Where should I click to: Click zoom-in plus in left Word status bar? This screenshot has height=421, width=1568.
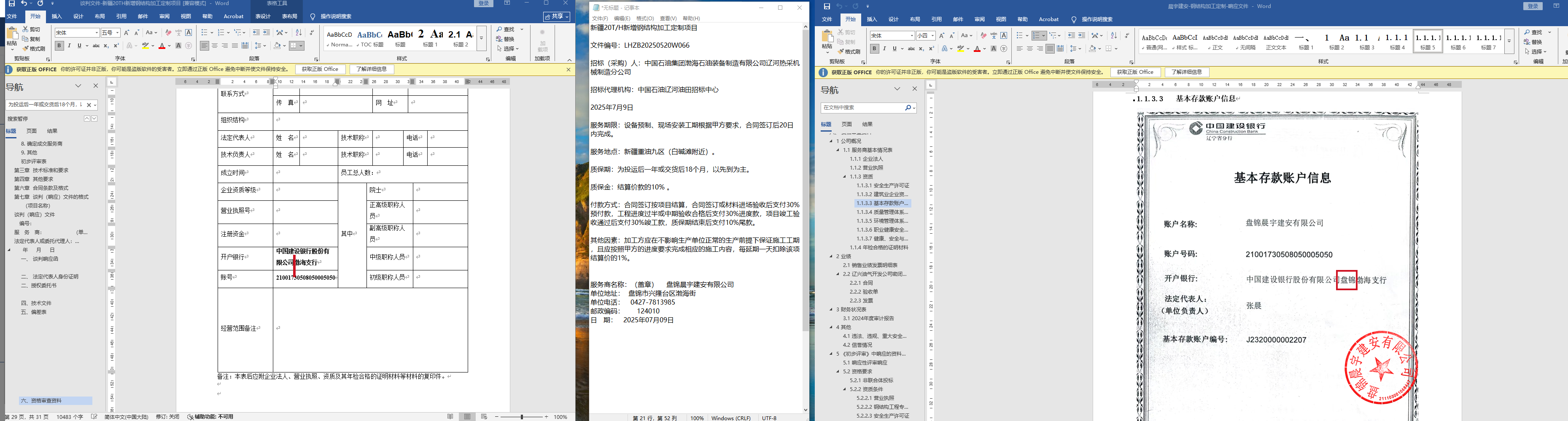[546, 417]
